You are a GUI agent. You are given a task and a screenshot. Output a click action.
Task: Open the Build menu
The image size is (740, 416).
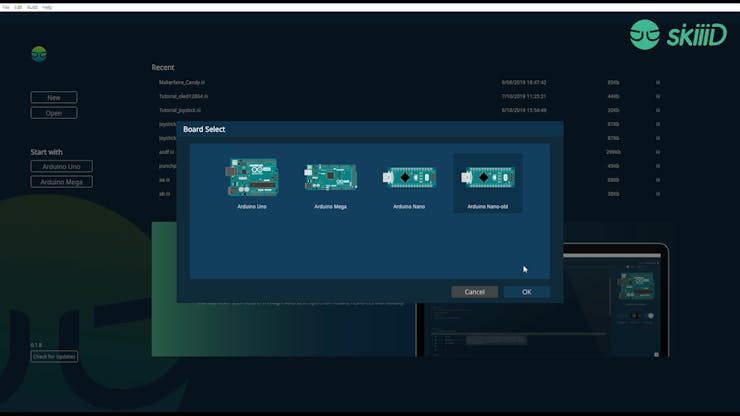[32, 8]
